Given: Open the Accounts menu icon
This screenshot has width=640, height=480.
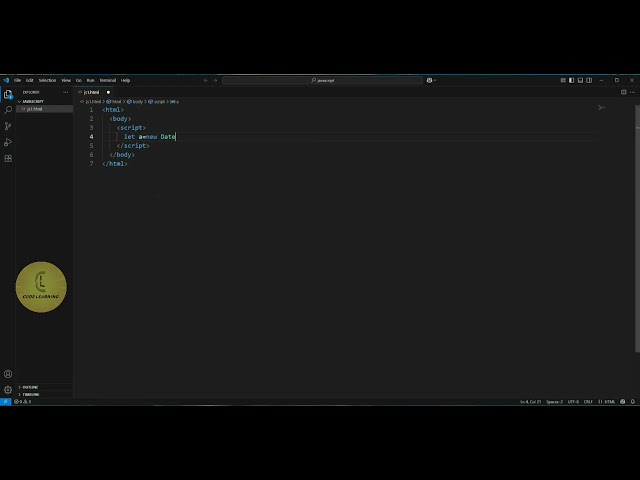Looking at the screenshot, I should click(8, 374).
